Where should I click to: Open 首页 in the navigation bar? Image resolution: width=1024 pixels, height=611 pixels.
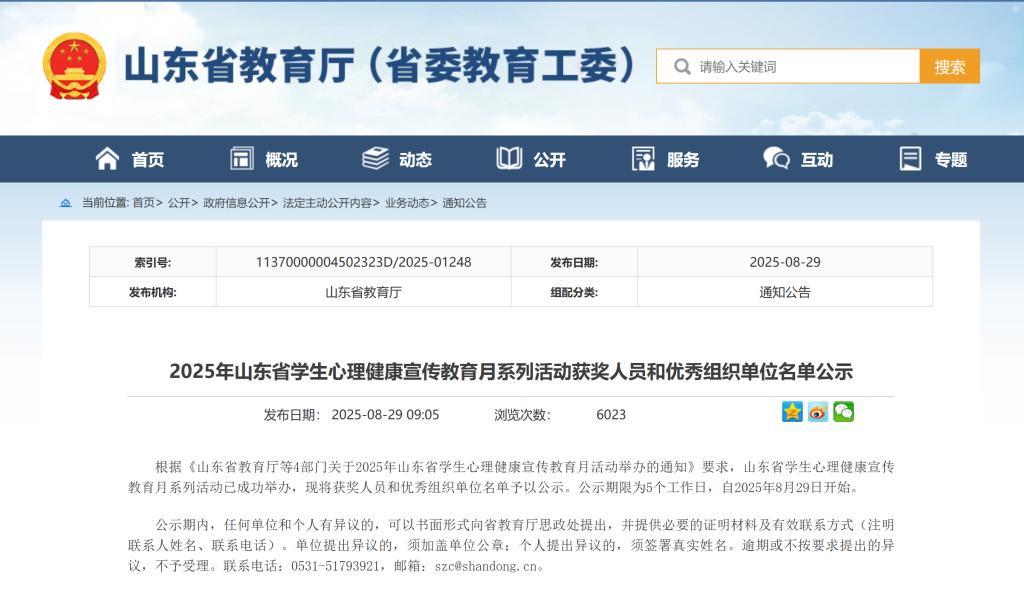[x=130, y=159]
